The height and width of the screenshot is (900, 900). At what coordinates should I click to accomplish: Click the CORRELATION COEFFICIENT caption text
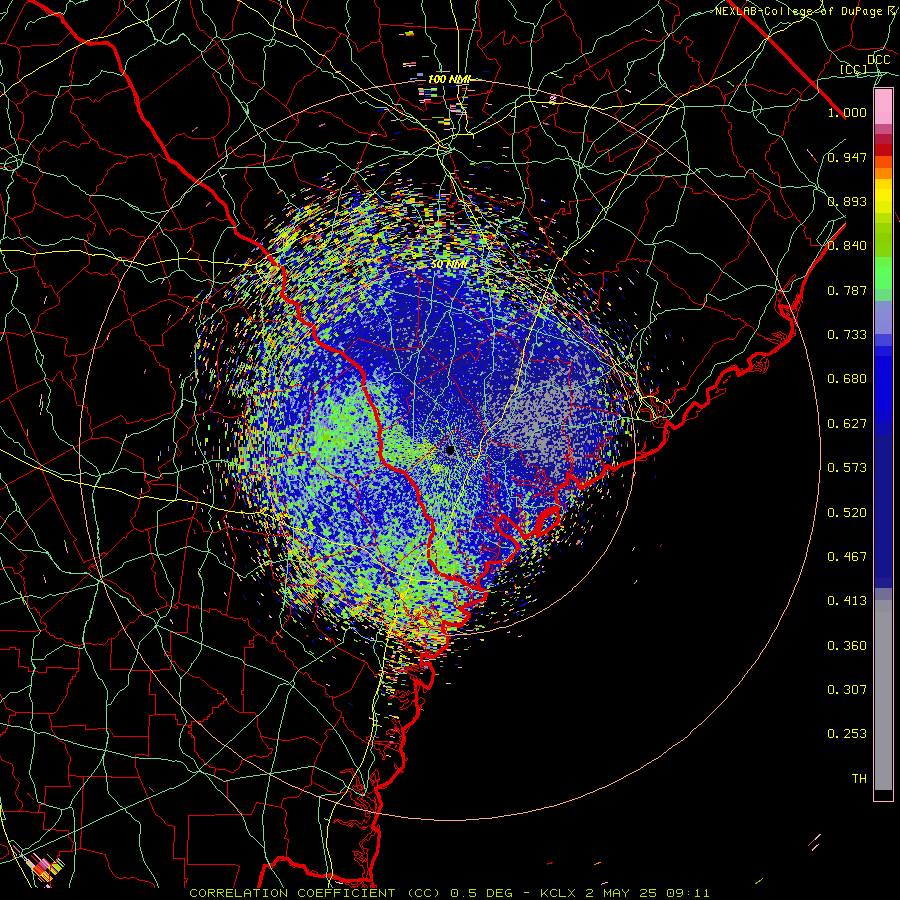pyautogui.click(x=293, y=893)
